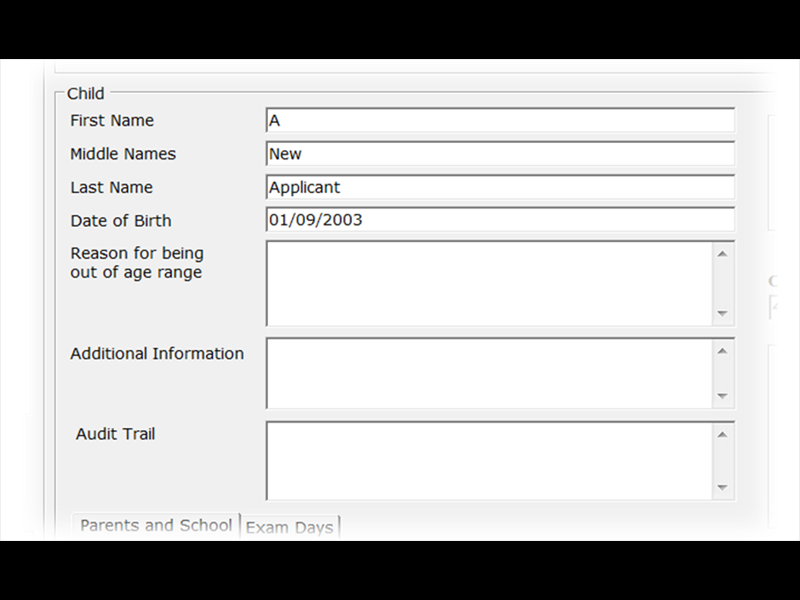The height and width of the screenshot is (600, 800).
Task: Click the Additional Information scrollbar track
Action: pyautogui.click(x=722, y=373)
